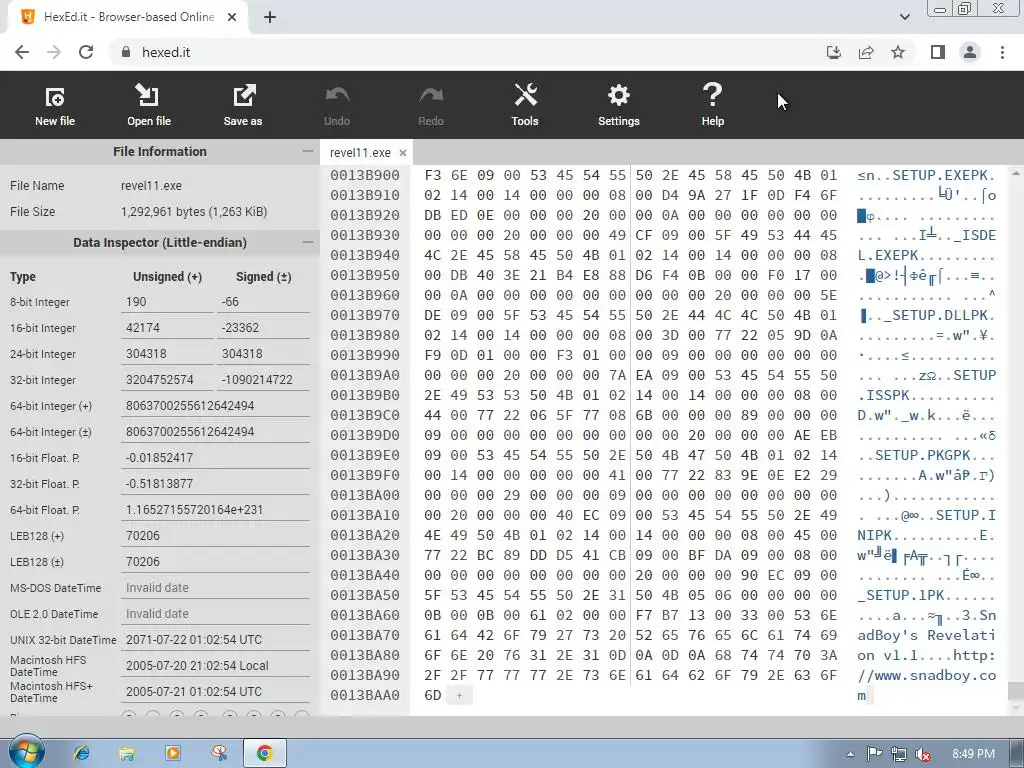
Task: Click the browser Back arrow
Action: click(x=22, y=52)
